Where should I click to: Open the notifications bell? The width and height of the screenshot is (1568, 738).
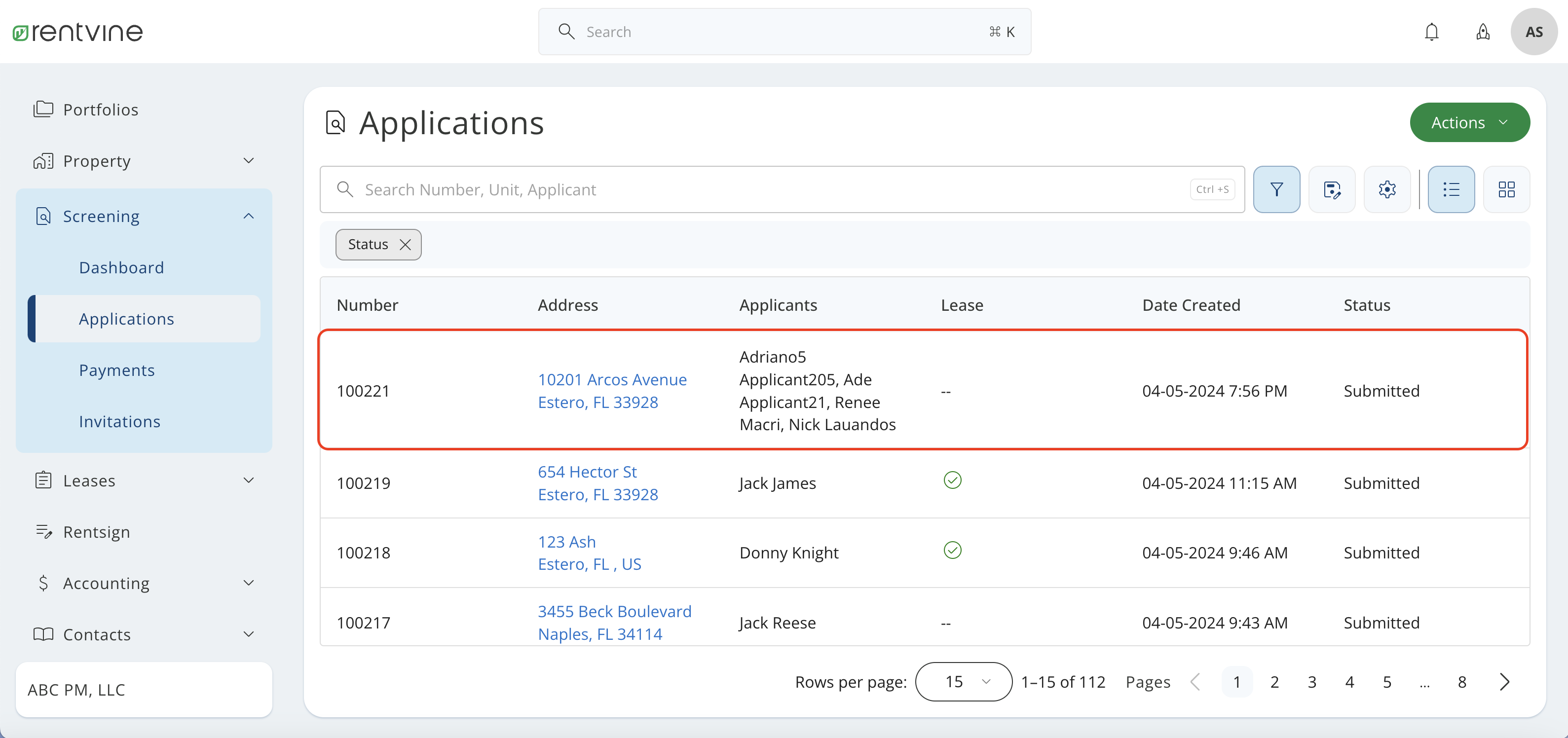click(x=1432, y=31)
